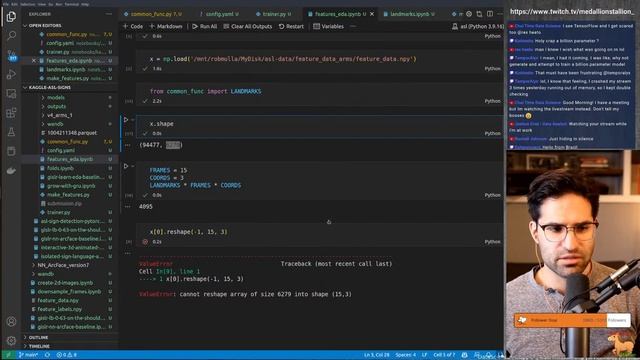Click the failed error icon of reshape cell

(x=145, y=242)
